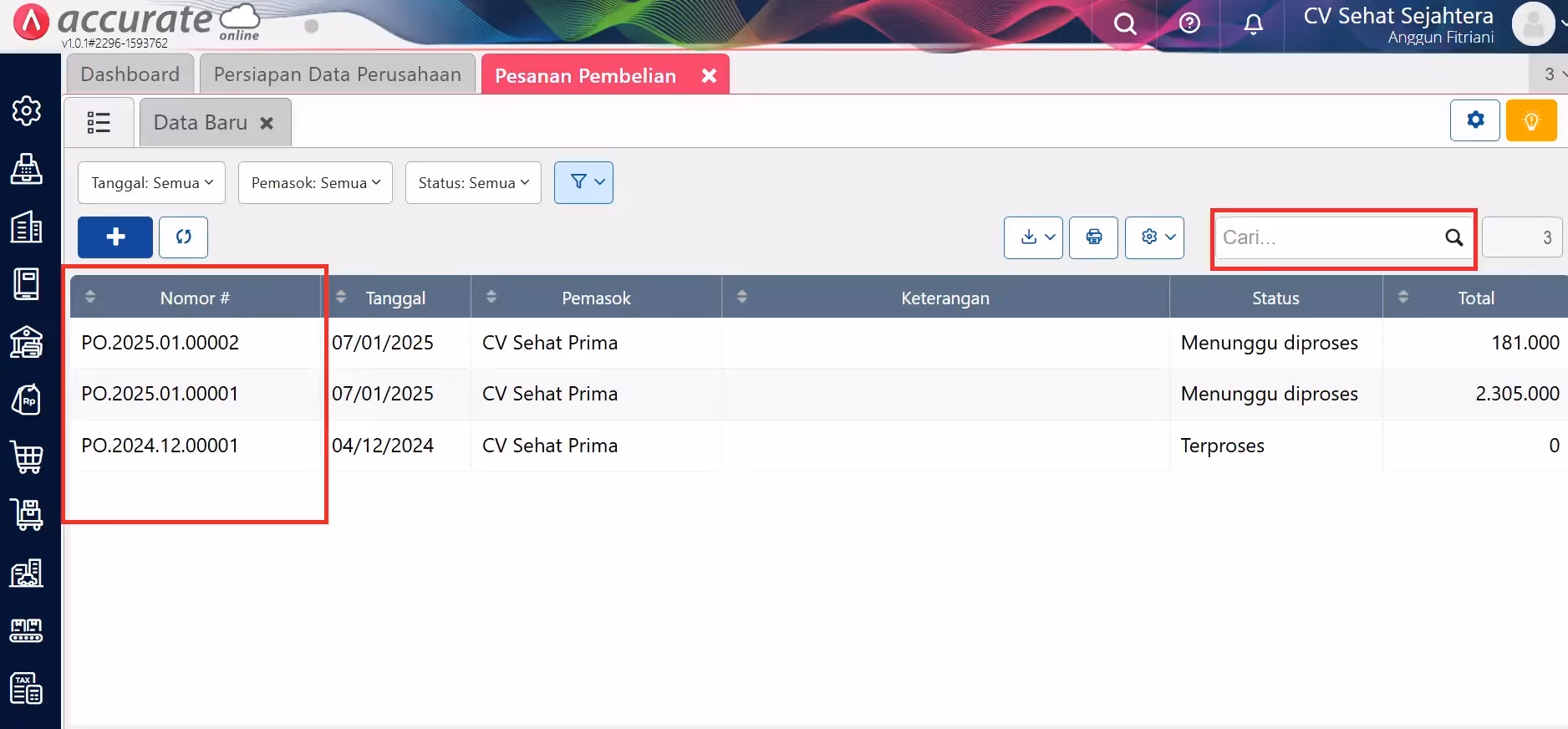Open the help question mark icon

[x=1189, y=23]
